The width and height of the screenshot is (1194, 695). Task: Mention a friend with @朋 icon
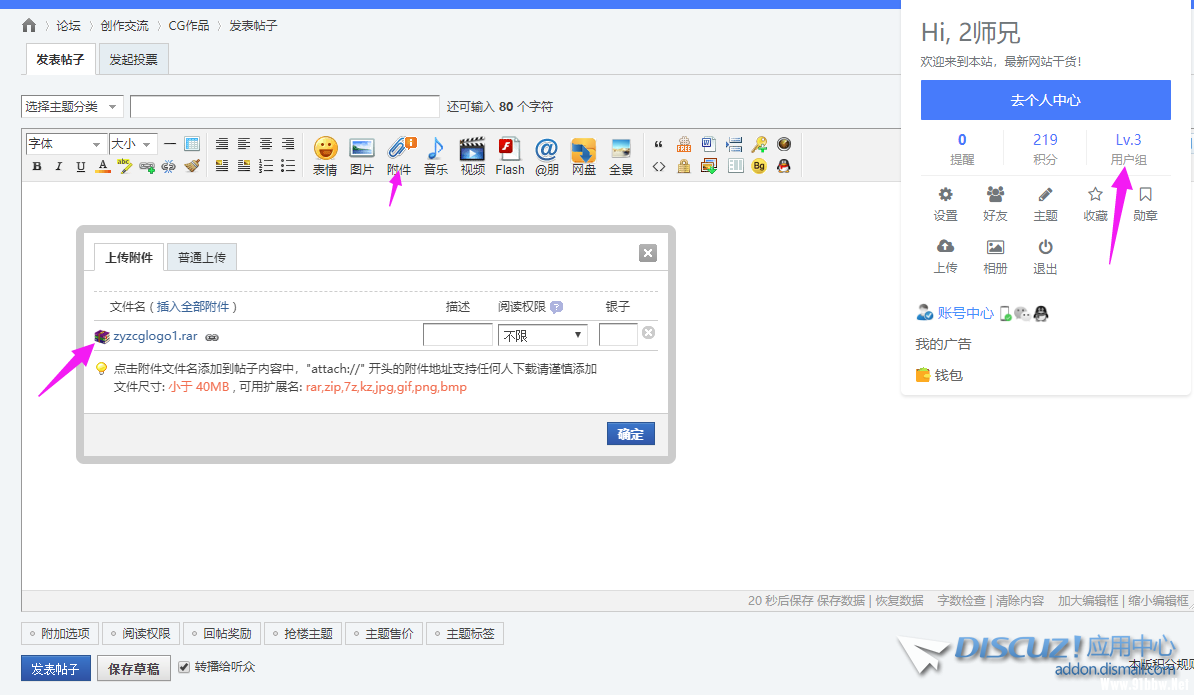tap(546, 155)
